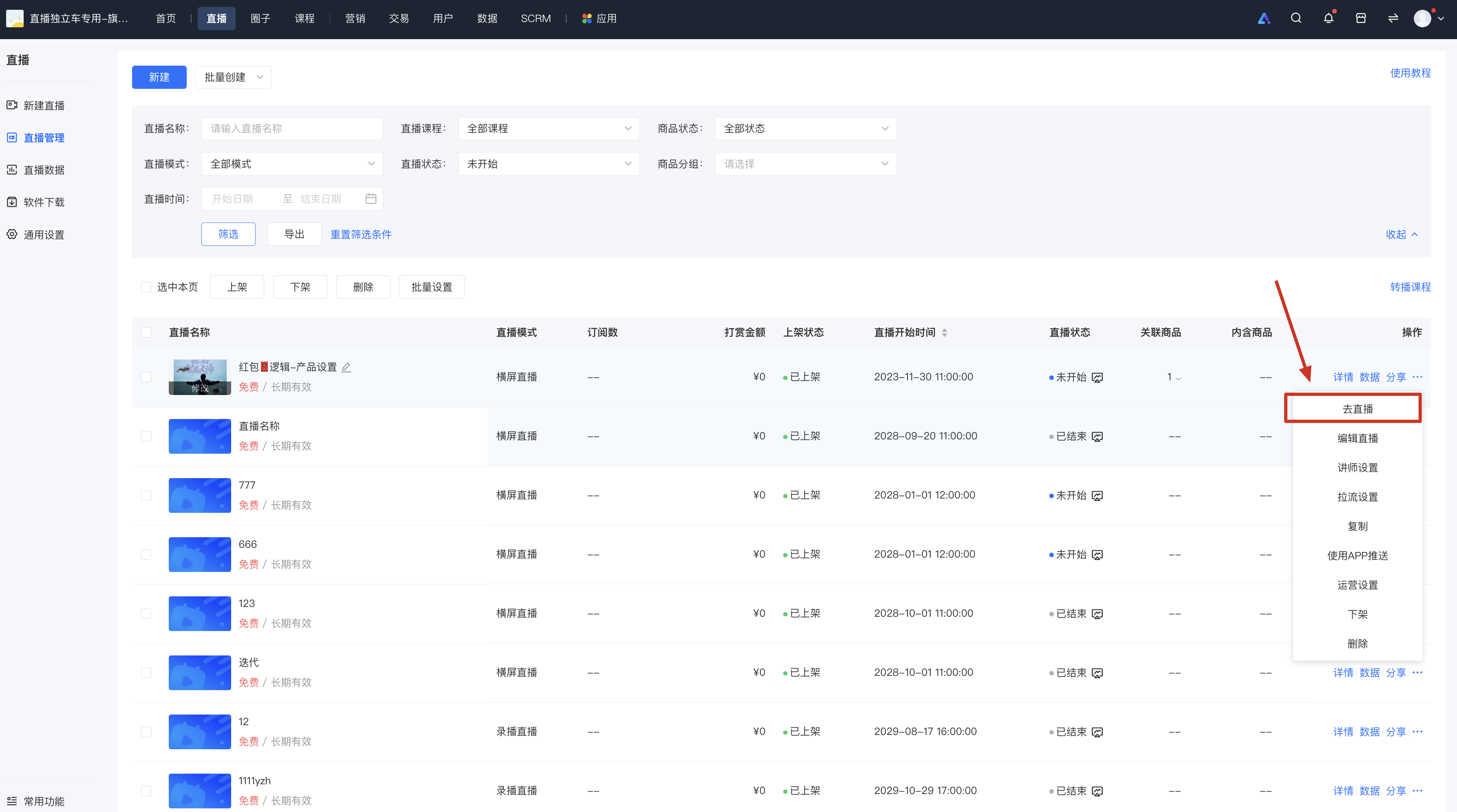Open the 直播状态 dropdown showing 未开始

[x=549, y=164]
